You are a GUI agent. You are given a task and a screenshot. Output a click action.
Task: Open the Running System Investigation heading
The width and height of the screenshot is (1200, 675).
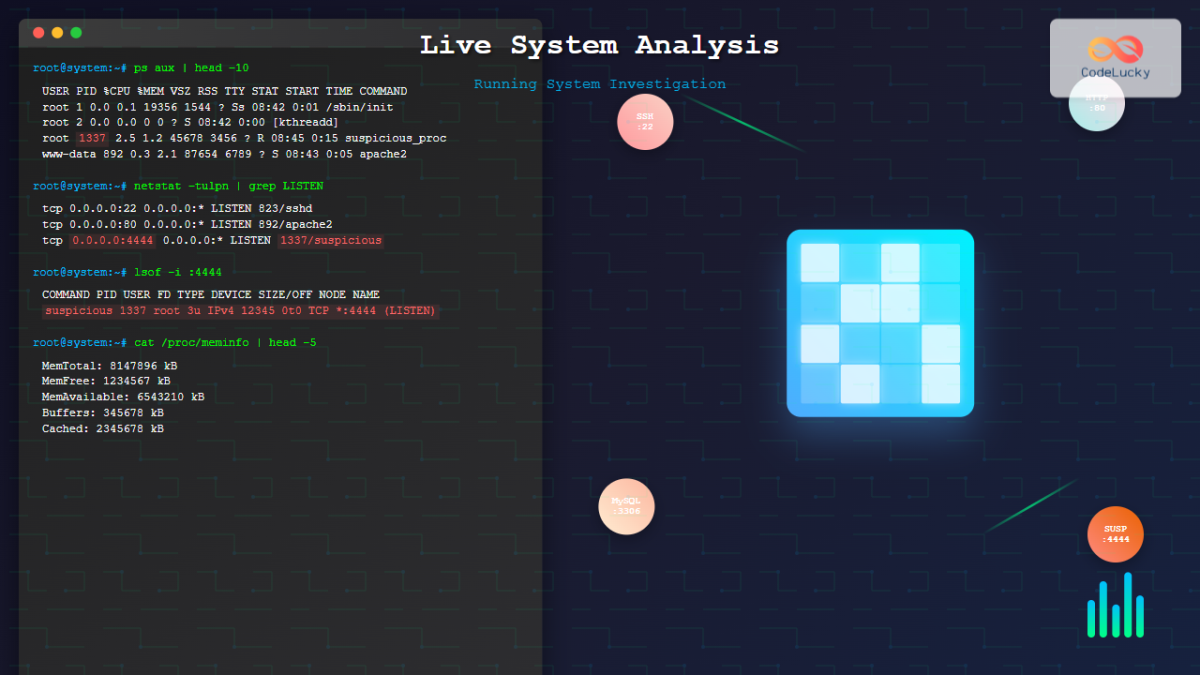tap(600, 84)
